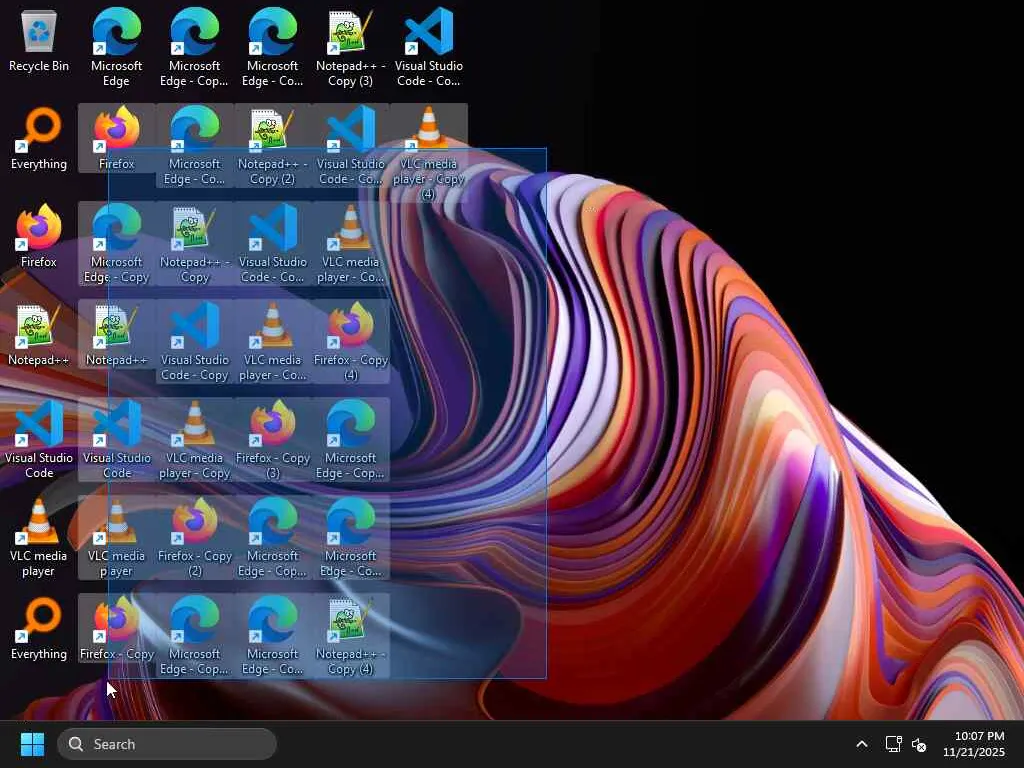Select the unhighlighted Notepad++ shortcut
This screenshot has width=1024, height=768.
click(39, 334)
